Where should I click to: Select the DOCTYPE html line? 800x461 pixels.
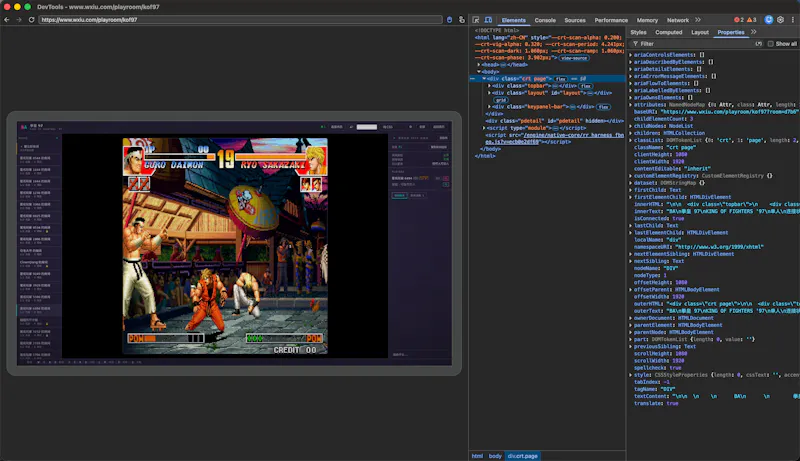(x=497, y=30)
